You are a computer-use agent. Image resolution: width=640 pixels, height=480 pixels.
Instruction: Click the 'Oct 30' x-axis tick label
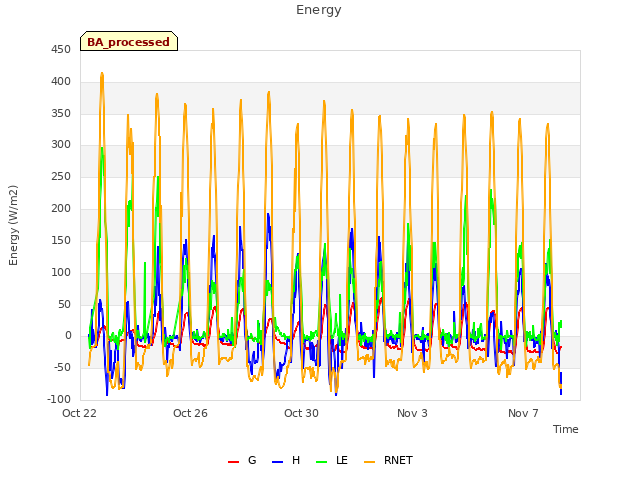tap(301, 413)
